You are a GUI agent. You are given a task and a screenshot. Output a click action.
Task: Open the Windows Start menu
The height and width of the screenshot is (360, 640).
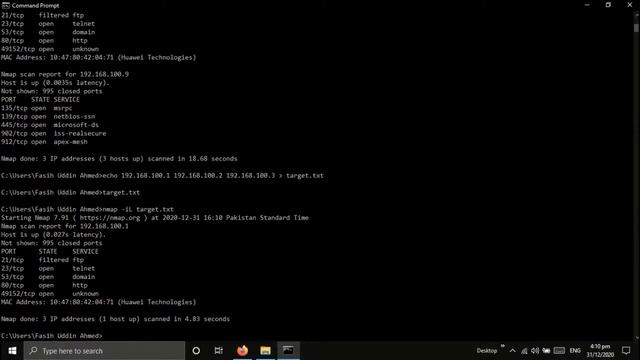tap(12, 351)
